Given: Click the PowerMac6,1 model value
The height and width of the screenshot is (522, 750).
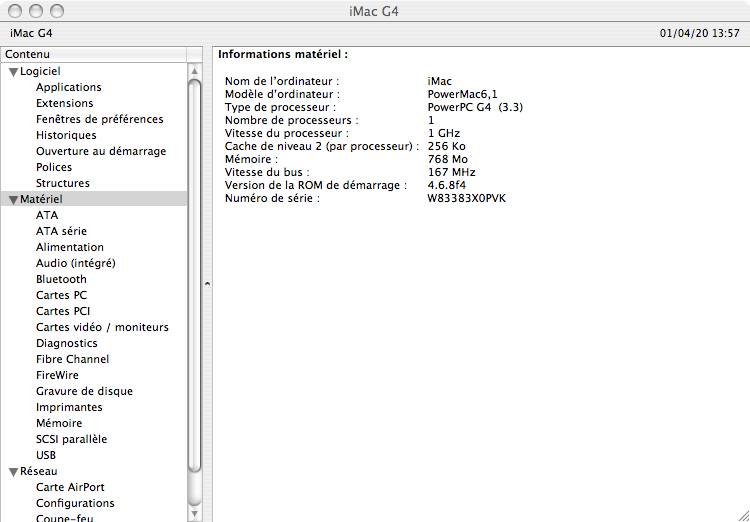Looking at the screenshot, I should click(463, 94).
